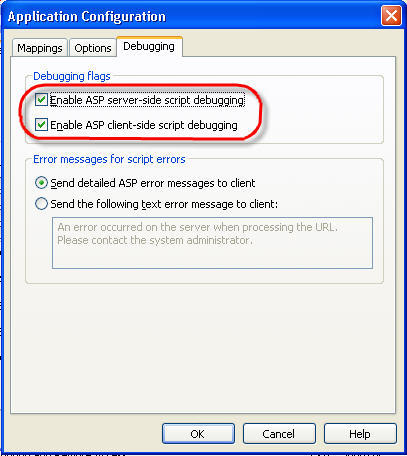Click the 'Enable ASP client-side script debugging' label text
This screenshot has height=456, width=407.
pyautogui.click(x=144, y=125)
